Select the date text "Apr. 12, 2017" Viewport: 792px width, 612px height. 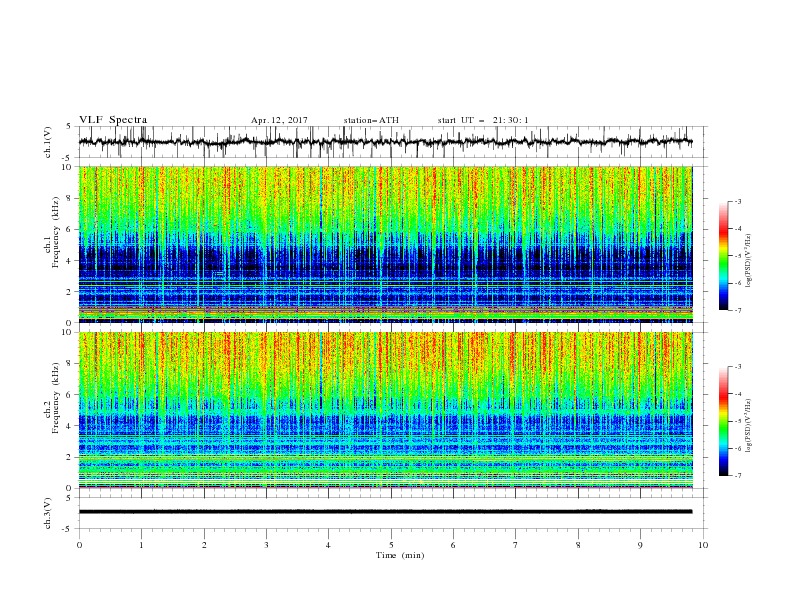[x=279, y=120]
